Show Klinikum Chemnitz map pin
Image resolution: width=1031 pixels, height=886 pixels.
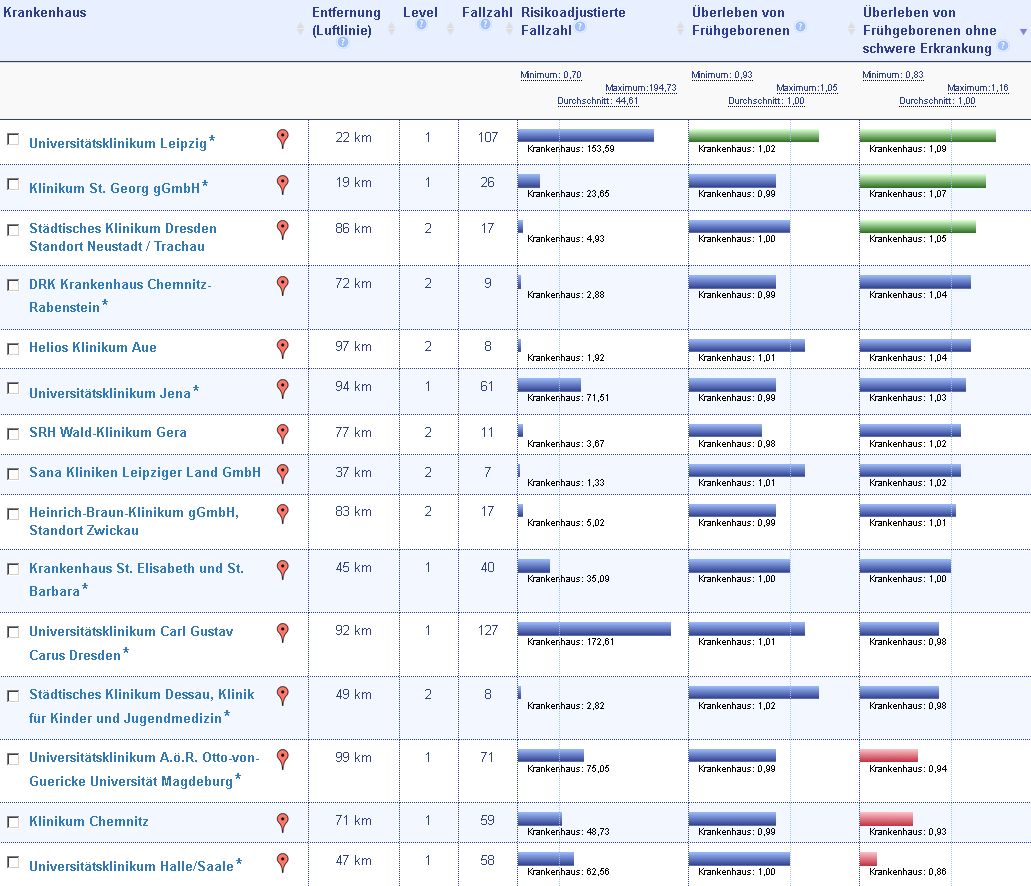coord(283,822)
